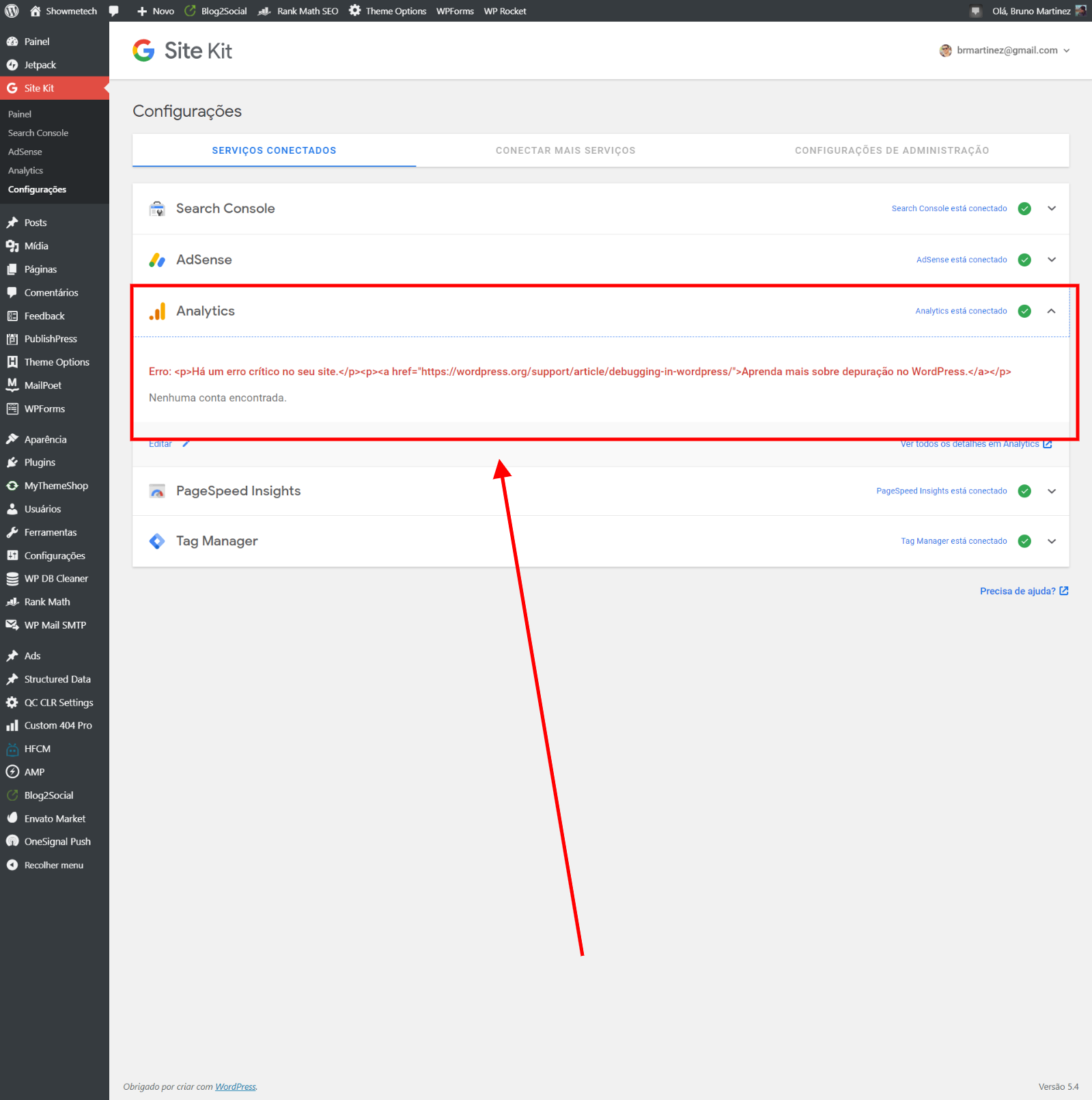Open the AMP lightning icon

point(12,772)
